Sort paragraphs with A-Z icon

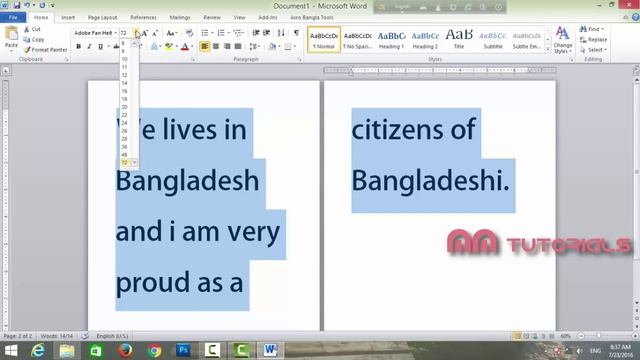coord(281,33)
